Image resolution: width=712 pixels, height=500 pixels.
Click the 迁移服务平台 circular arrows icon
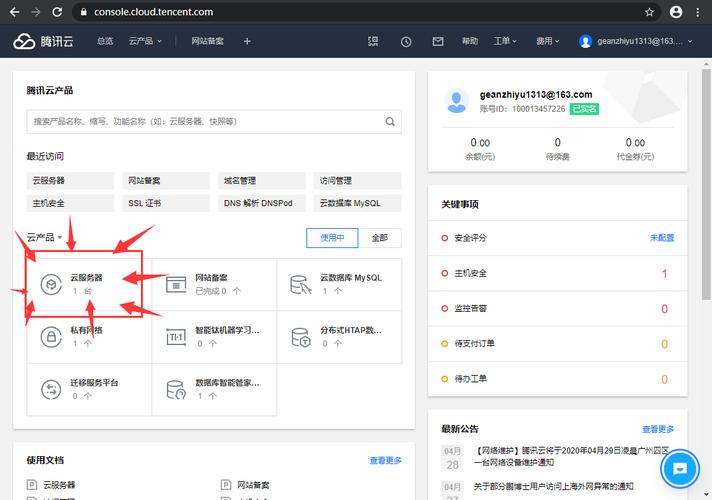coord(51,390)
